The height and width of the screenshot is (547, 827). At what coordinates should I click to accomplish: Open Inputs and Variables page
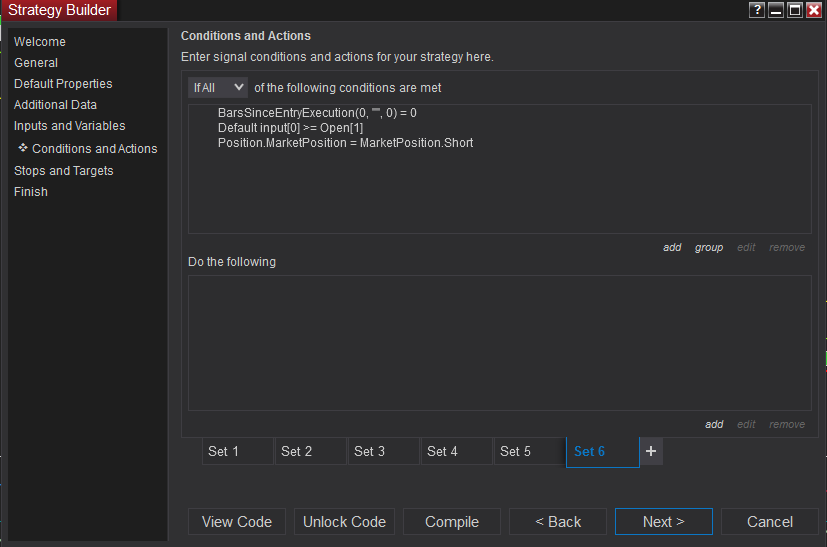point(70,126)
